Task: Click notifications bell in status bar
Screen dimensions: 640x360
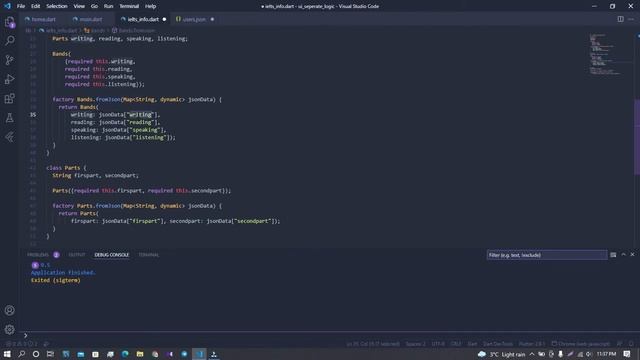Action: point(631,344)
